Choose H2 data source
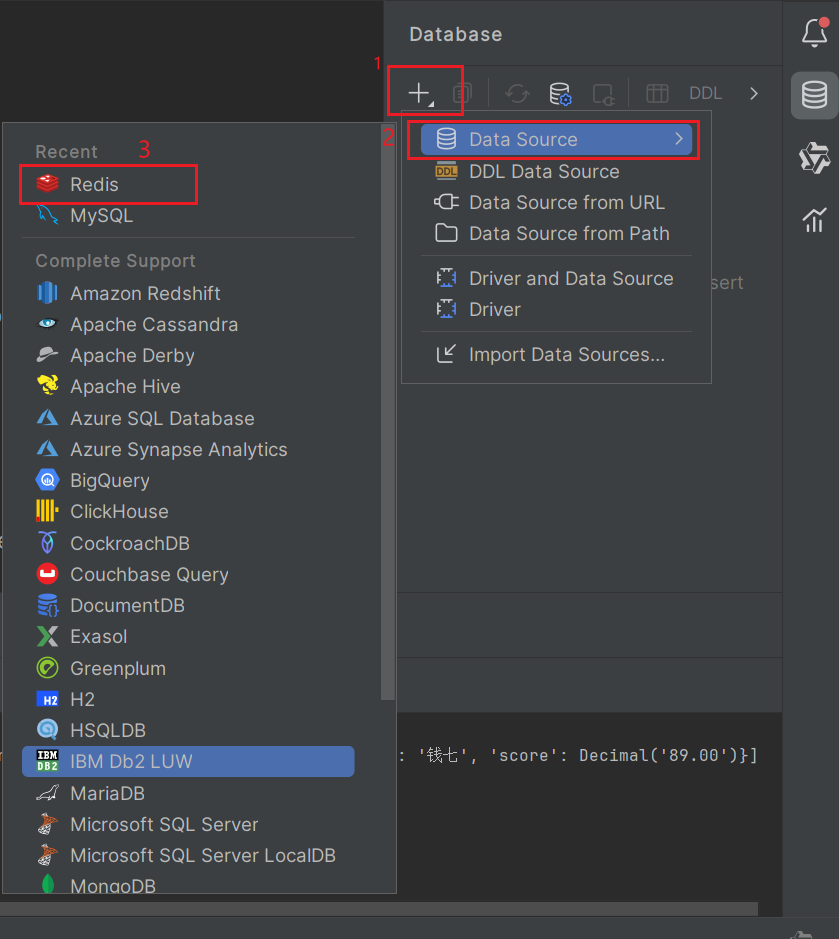Screen dimensions: 839x939 [188, 699]
